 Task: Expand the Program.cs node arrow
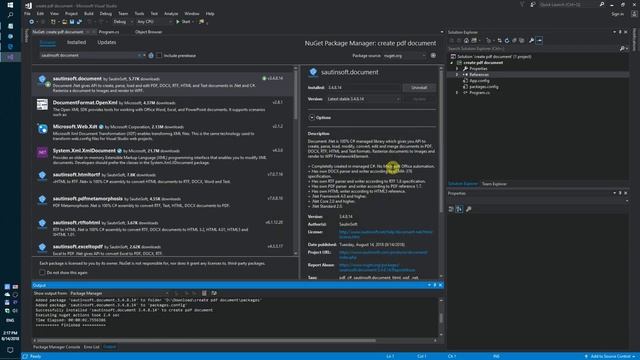pyautogui.click(x=457, y=93)
